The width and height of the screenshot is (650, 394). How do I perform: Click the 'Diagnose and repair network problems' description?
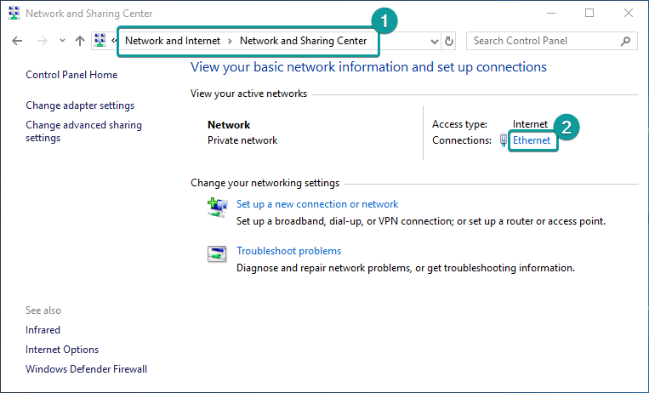point(405,268)
